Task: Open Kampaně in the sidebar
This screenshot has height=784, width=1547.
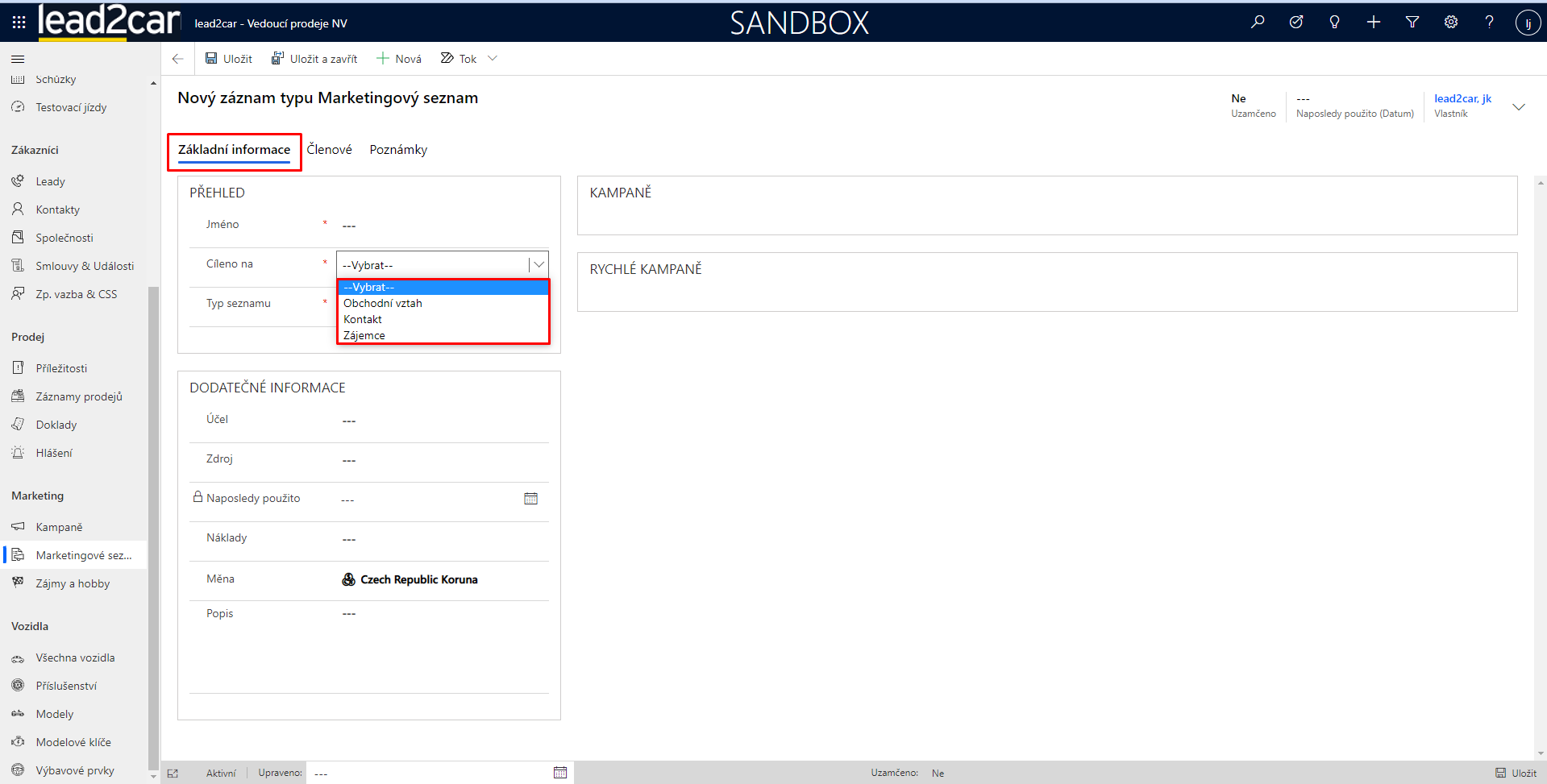Action: click(x=59, y=527)
